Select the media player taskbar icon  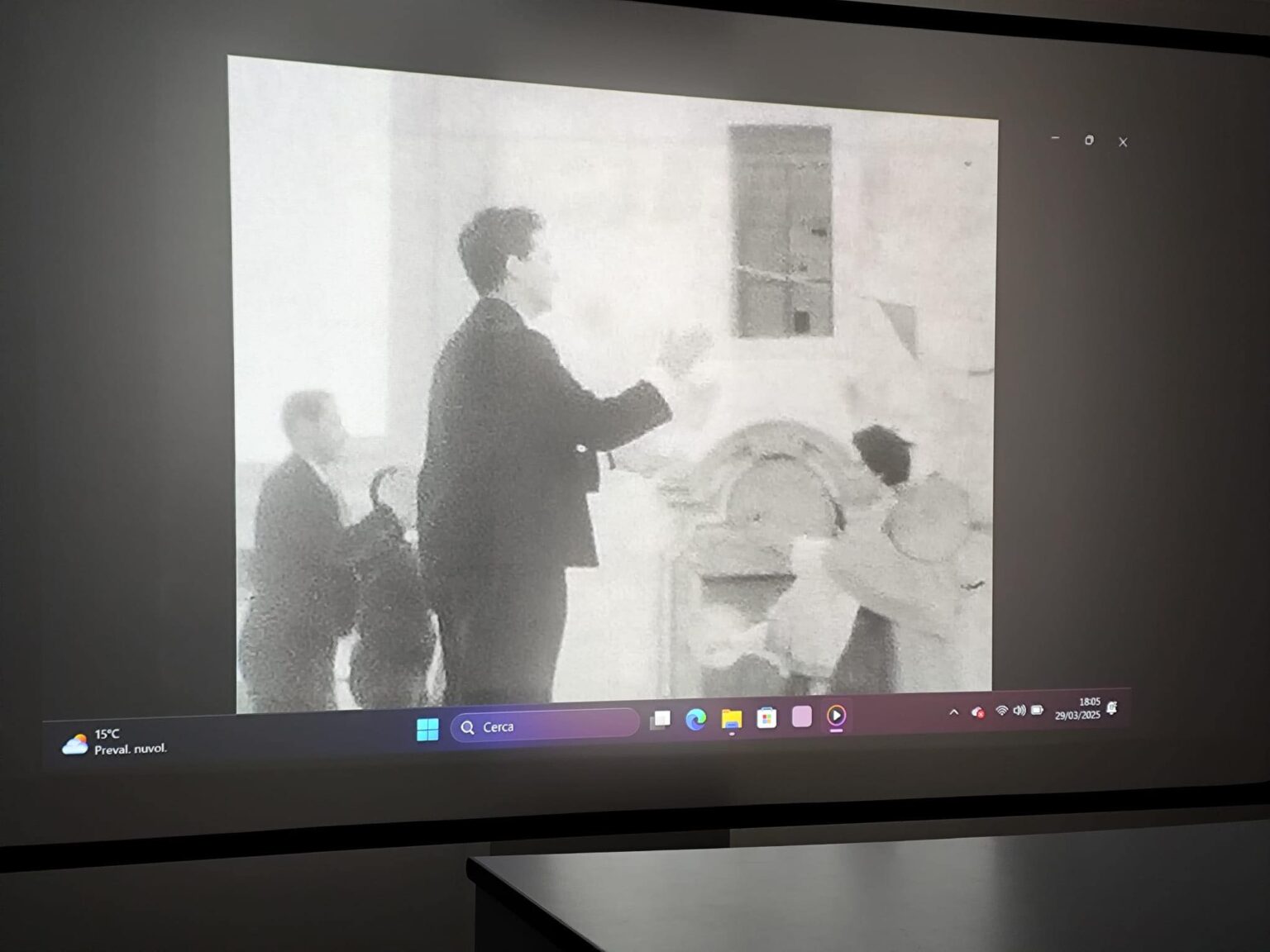click(x=836, y=716)
